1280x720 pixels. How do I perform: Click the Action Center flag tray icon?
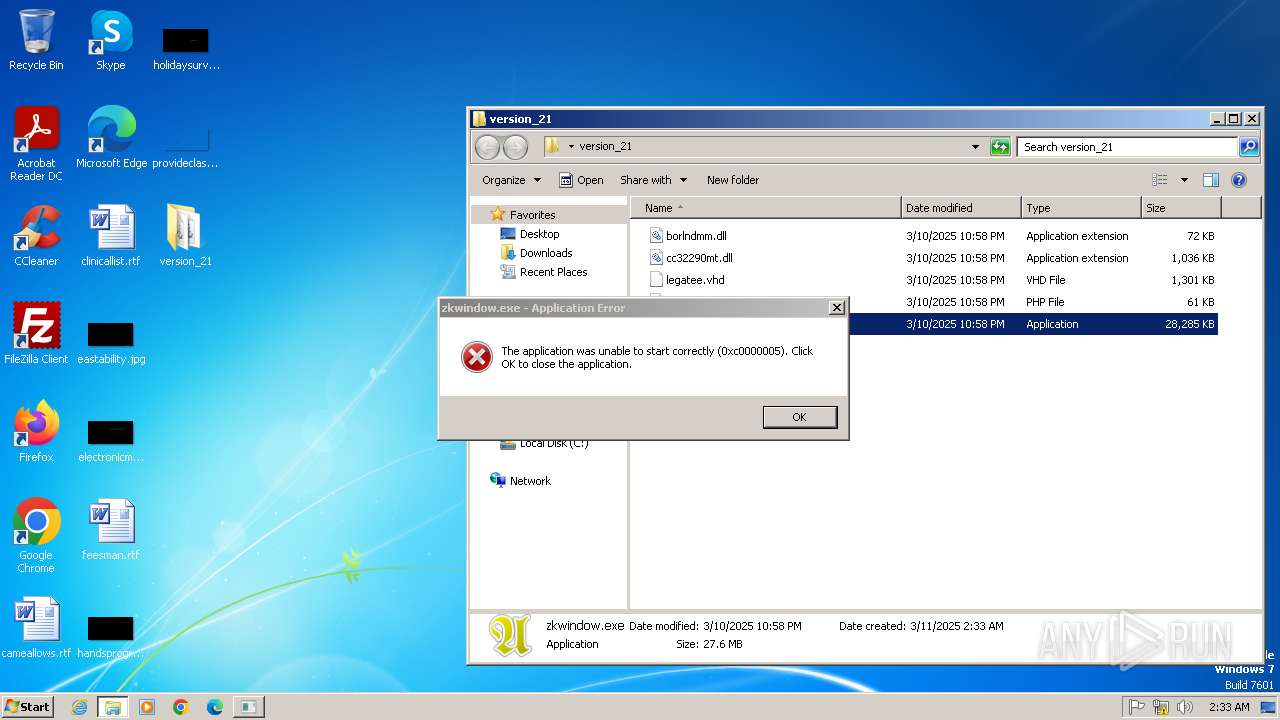click(x=1136, y=707)
